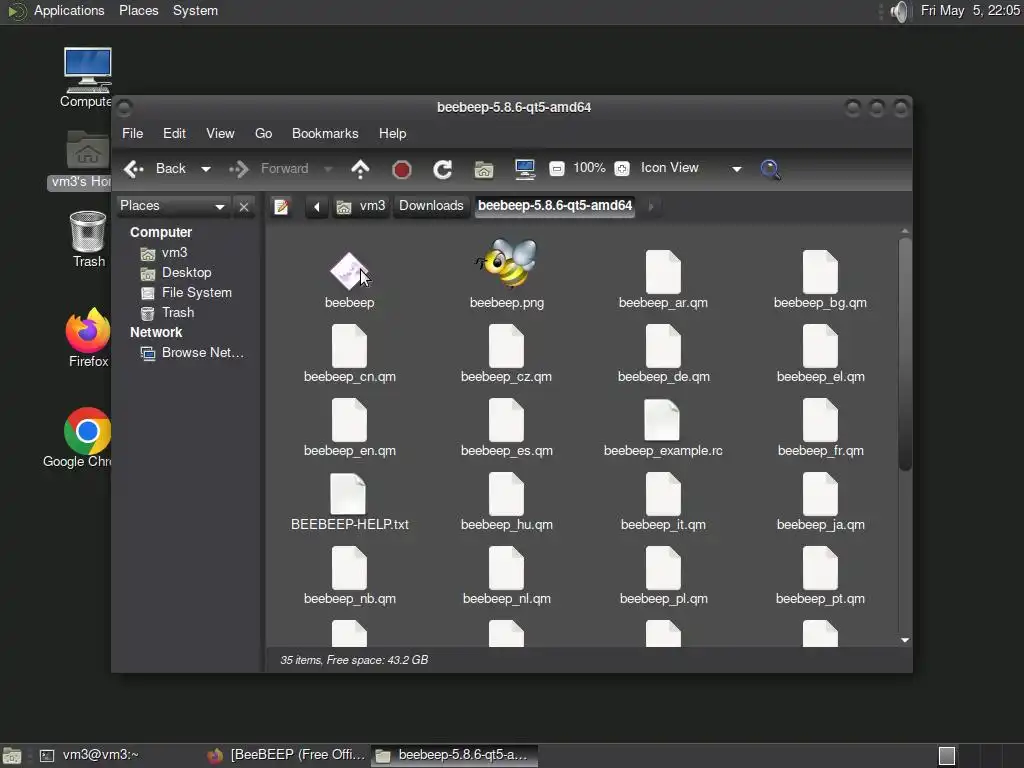This screenshot has height=768, width=1024.
Task: Select the beebeep_fr.qm file
Action: (x=820, y=427)
